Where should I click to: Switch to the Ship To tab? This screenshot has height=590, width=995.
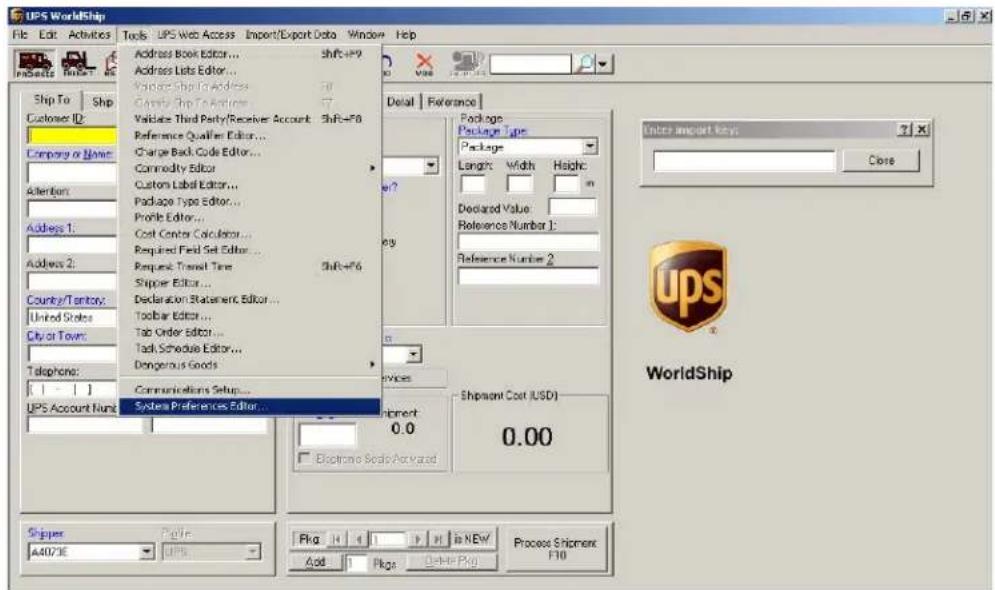point(51,100)
